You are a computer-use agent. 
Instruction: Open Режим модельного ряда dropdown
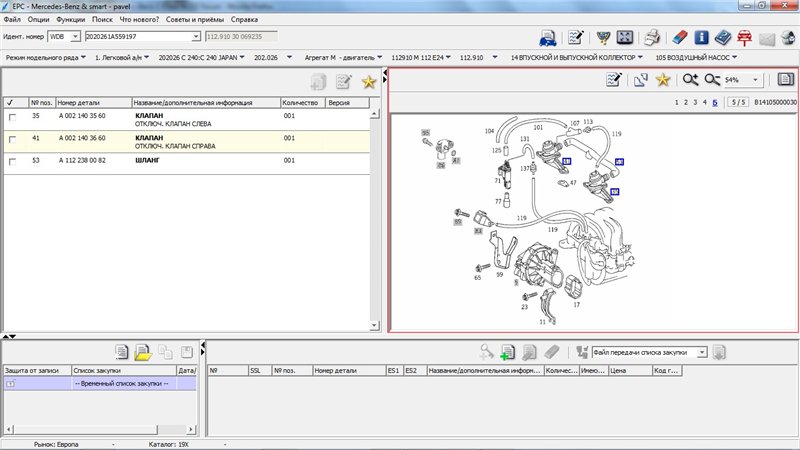[x=45, y=58]
